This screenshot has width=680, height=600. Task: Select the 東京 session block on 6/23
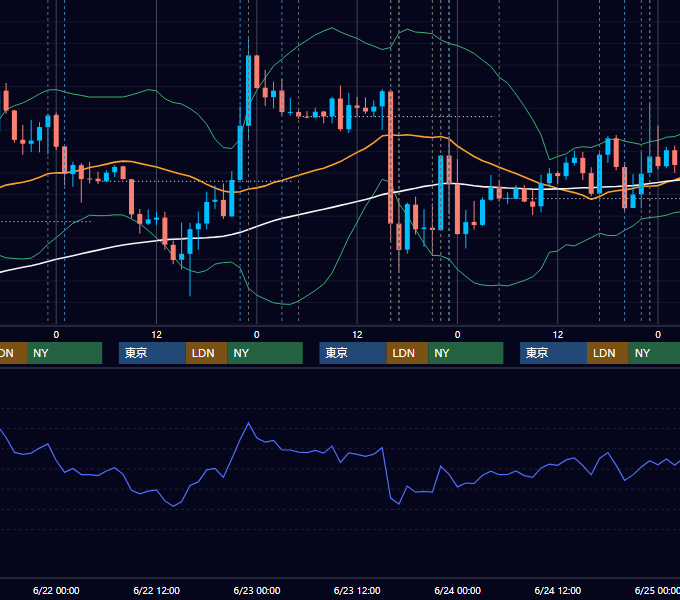pyautogui.click(x=353, y=353)
